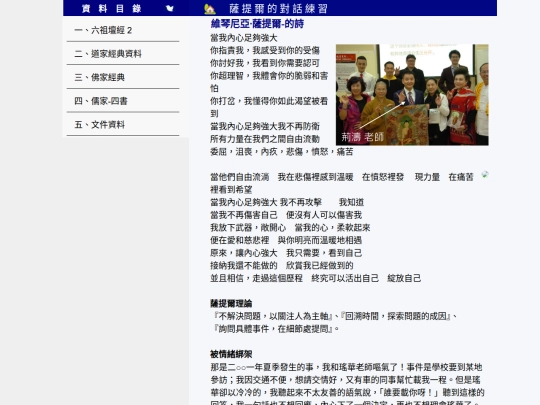
Task: Click line 接納我還不能做的
Action: tap(244, 266)
